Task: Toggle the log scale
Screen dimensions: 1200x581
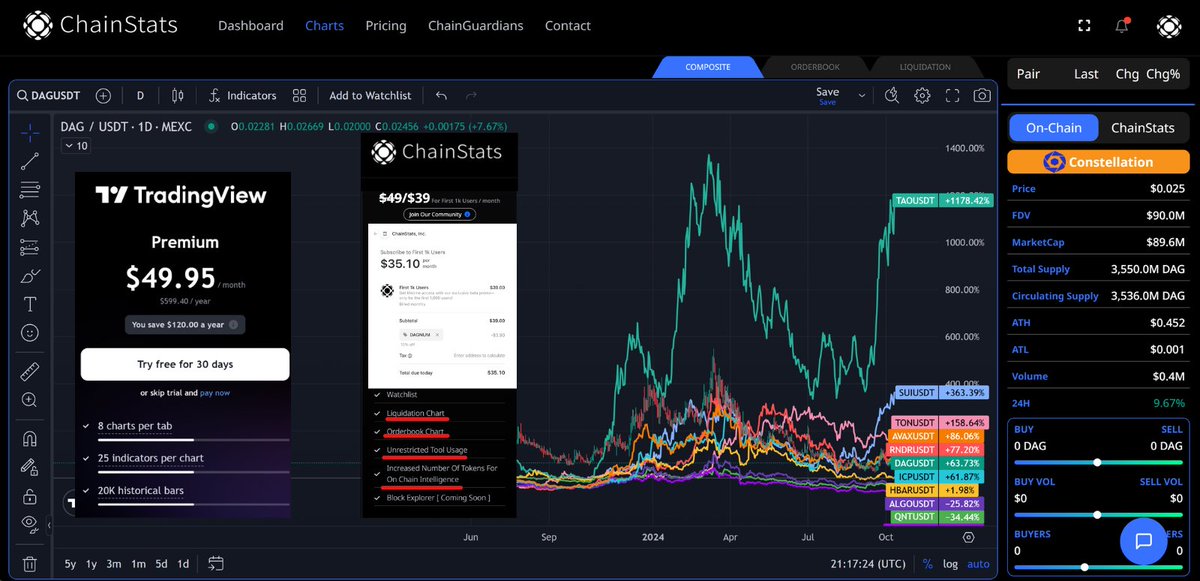Action: [950, 564]
